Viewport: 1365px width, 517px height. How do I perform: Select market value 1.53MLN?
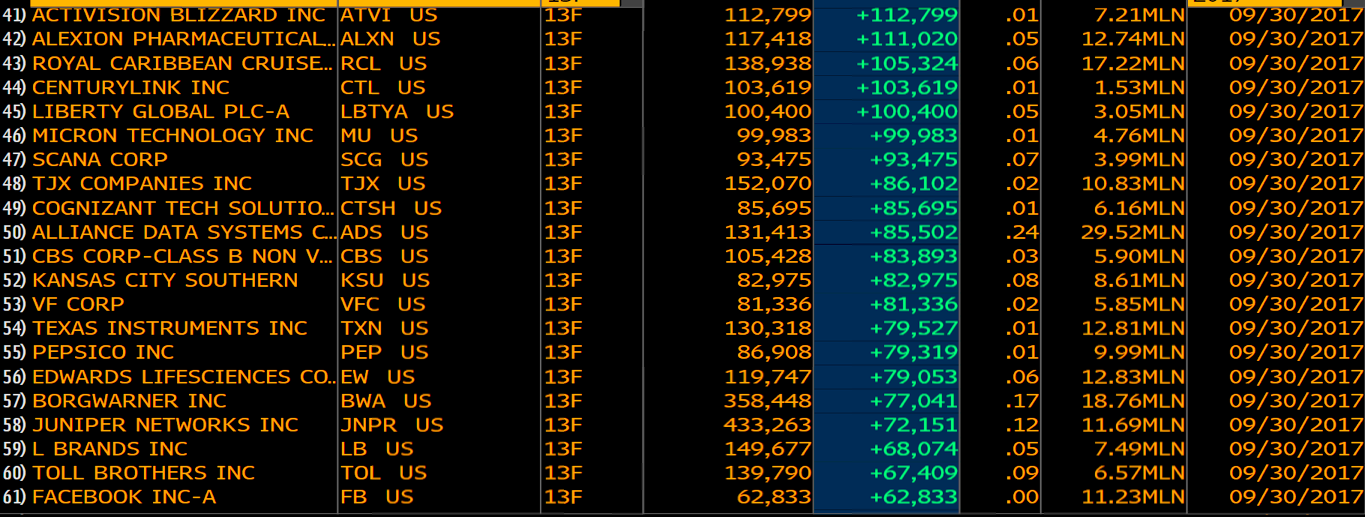[1141, 87]
